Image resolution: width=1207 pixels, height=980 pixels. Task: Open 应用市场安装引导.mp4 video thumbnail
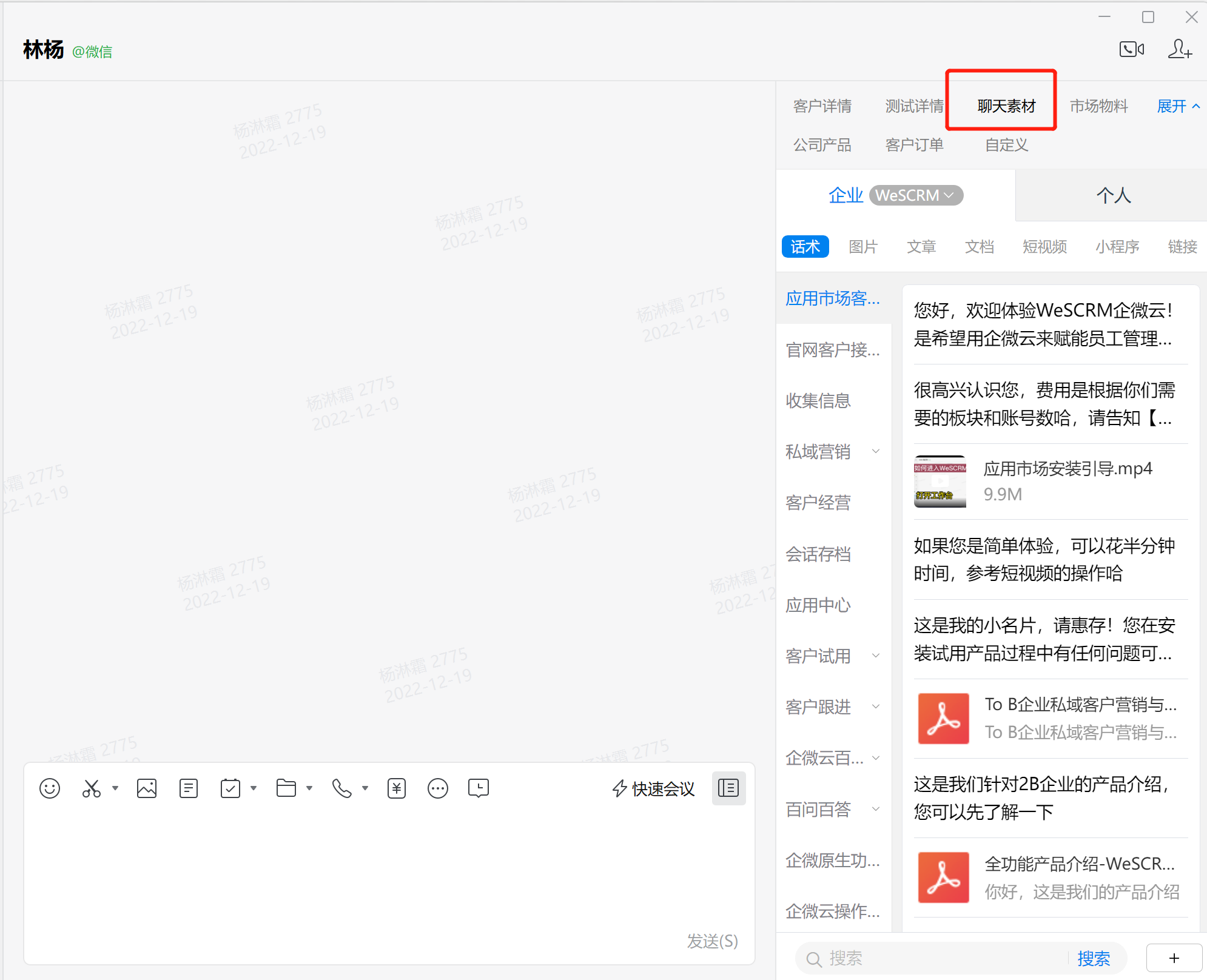pyautogui.click(x=940, y=482)
